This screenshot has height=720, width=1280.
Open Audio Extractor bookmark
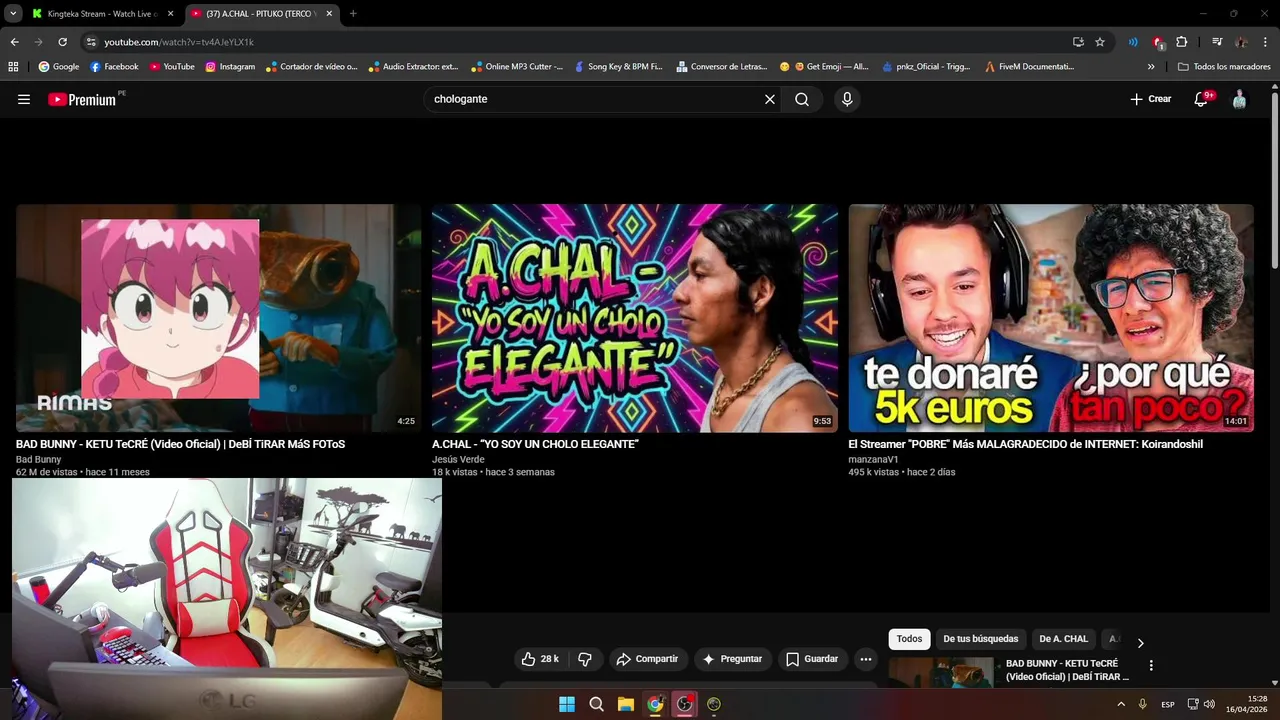click(x=412, y=67)
